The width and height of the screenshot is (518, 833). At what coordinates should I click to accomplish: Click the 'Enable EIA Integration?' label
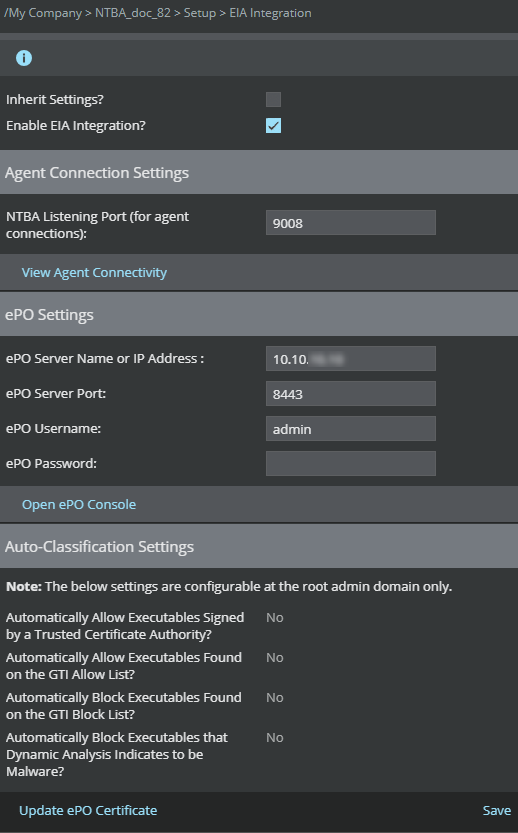click(75, 126)
